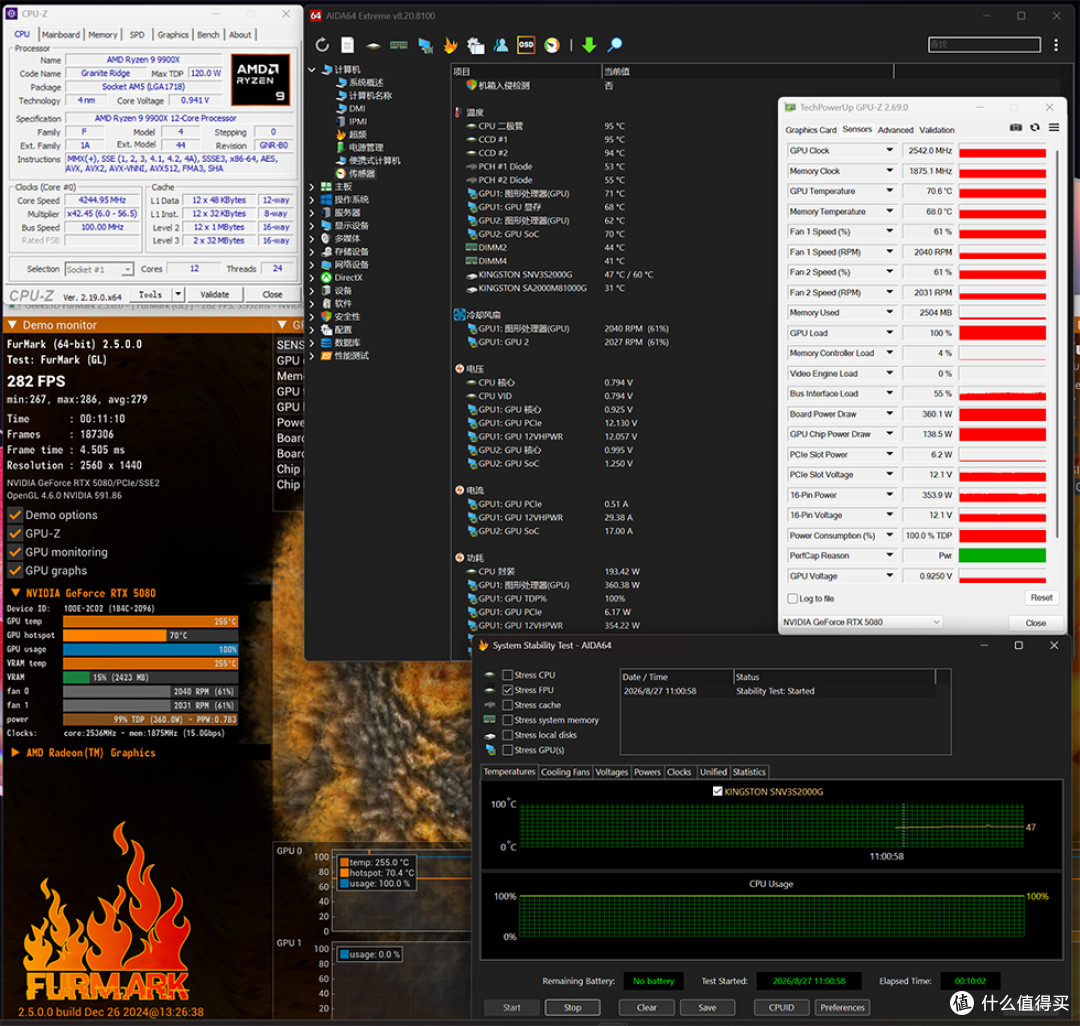Enable Stress local disks checkbox

(508, 735)
